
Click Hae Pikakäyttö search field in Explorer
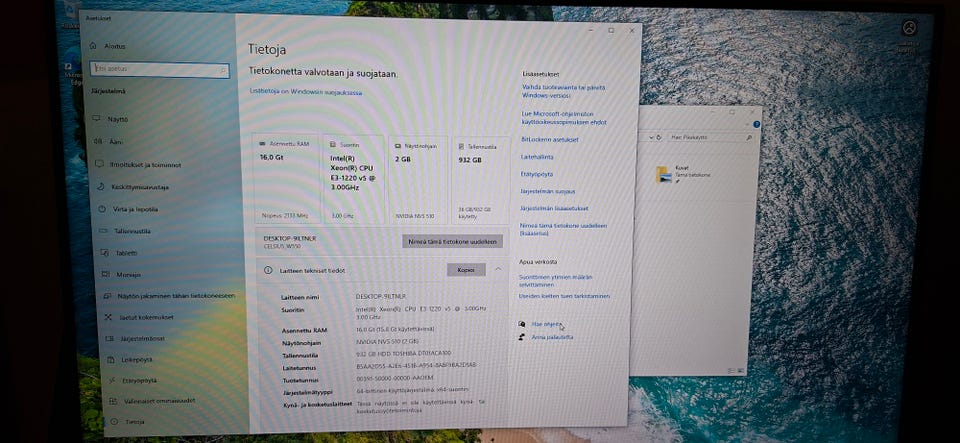[x=710, y=138]
